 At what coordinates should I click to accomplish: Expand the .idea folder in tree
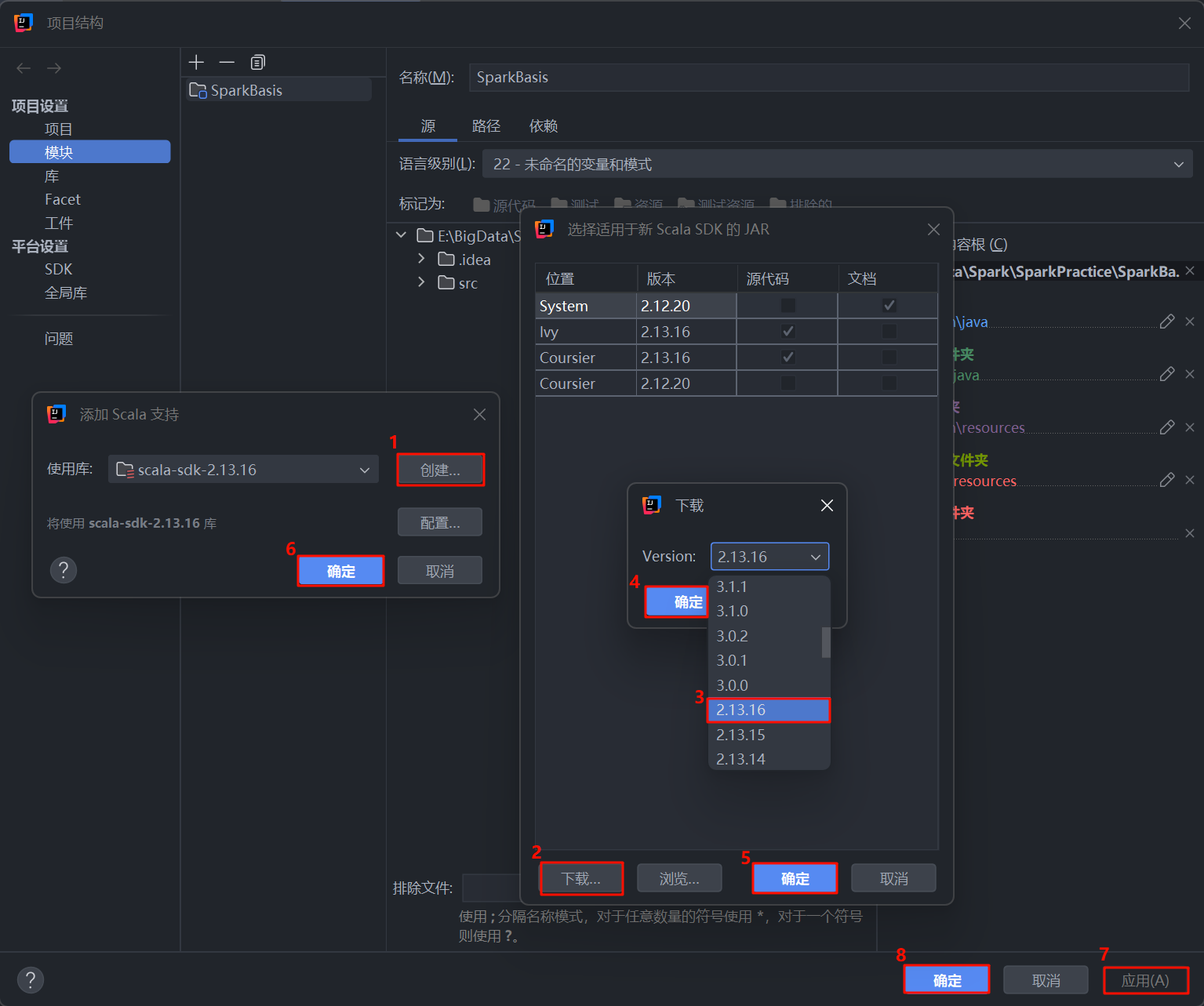[421, 259]
